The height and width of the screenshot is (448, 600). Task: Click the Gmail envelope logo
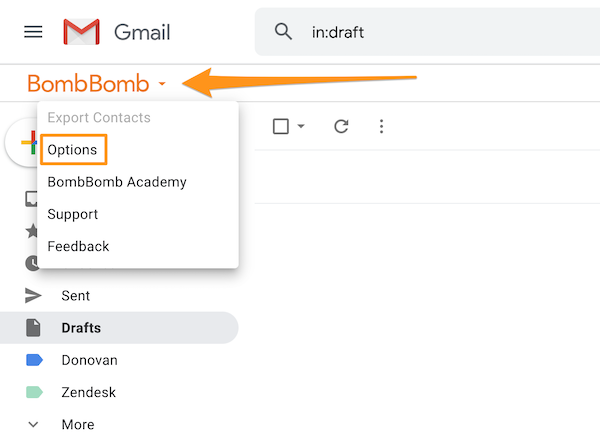point(82,32)
